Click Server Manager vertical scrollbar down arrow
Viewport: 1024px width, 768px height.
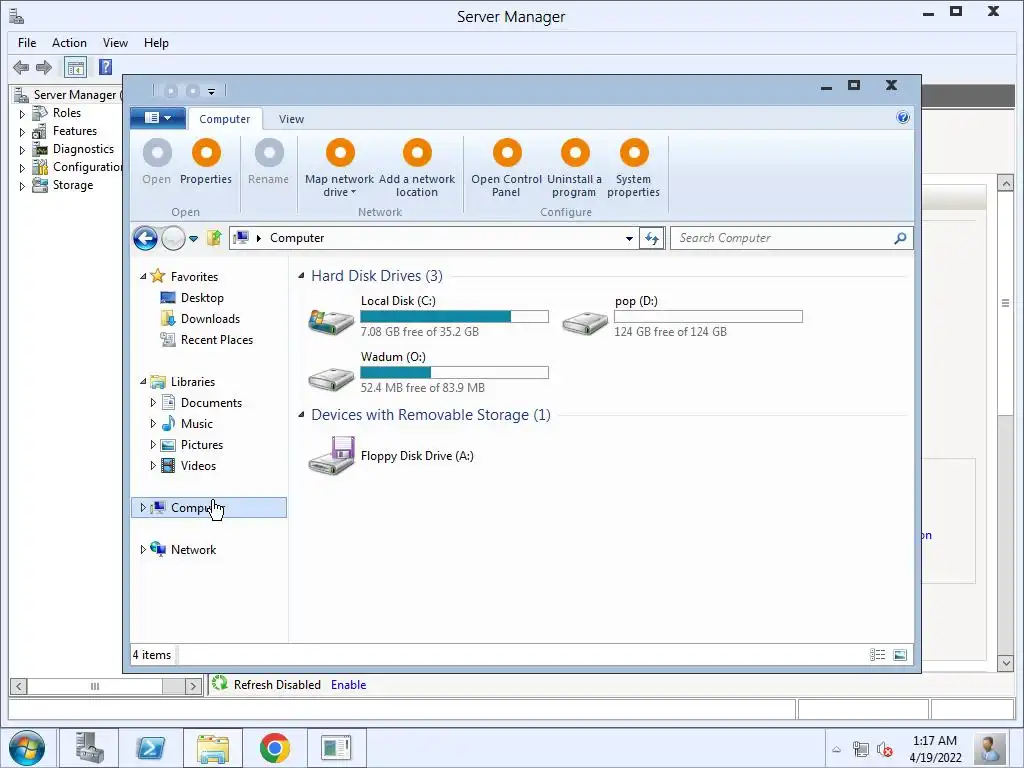(x=1006, y=663)
